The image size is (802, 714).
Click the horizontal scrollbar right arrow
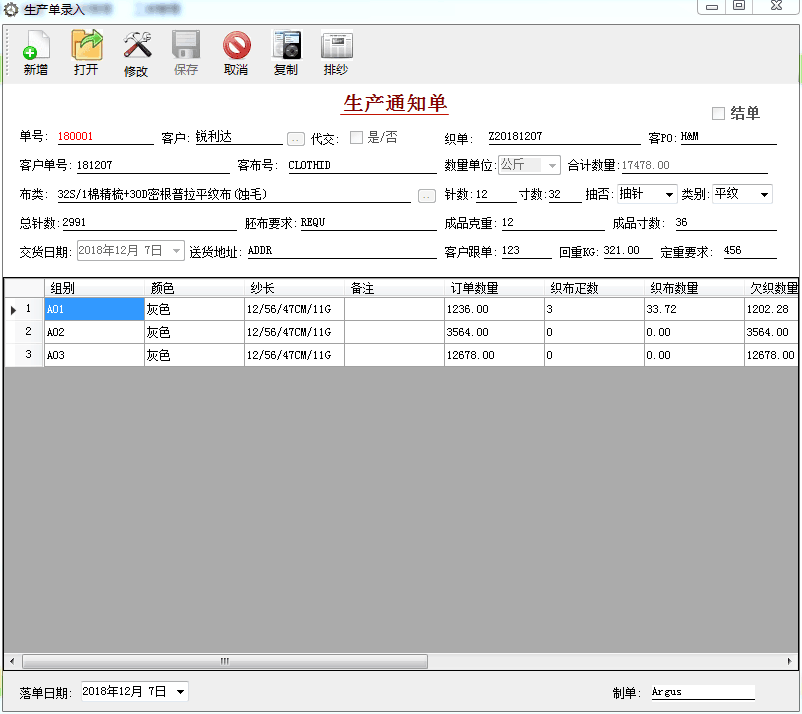coord(790,661)
